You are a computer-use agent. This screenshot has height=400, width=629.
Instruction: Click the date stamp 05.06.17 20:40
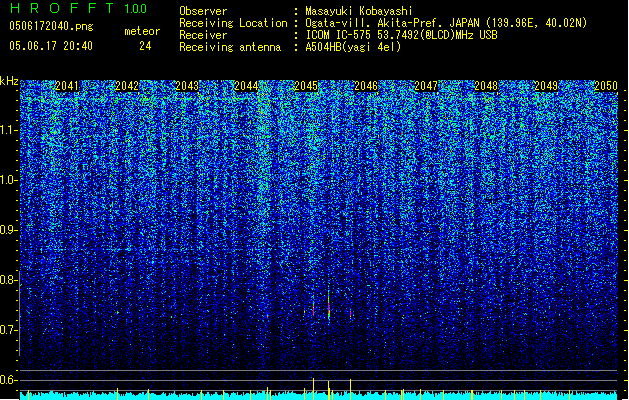click(x=51, y=46)
